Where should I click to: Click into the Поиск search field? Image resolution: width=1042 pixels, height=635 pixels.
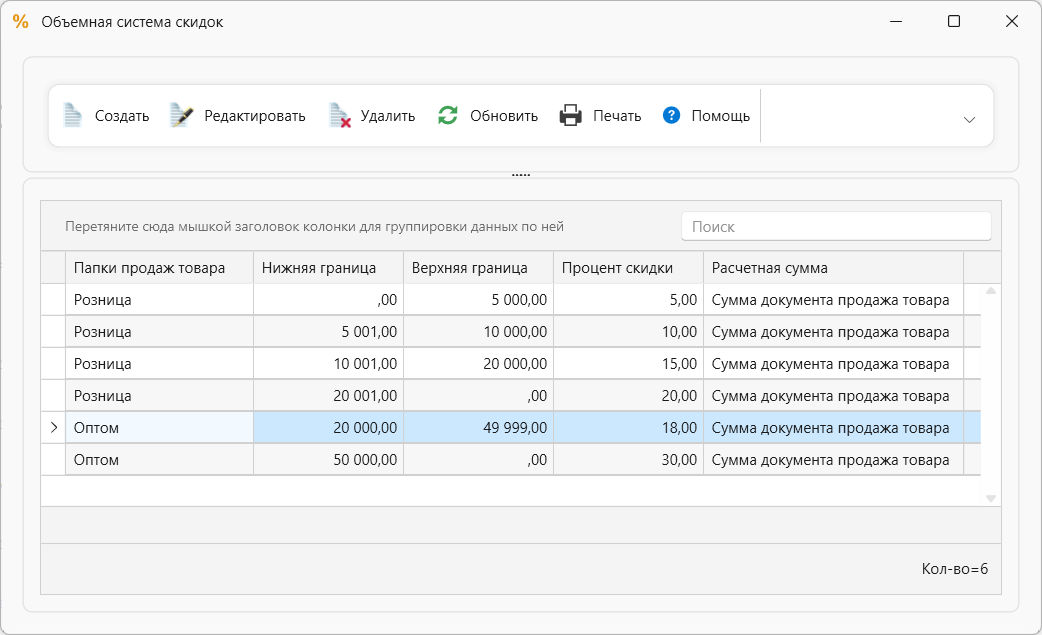point(836,227)
